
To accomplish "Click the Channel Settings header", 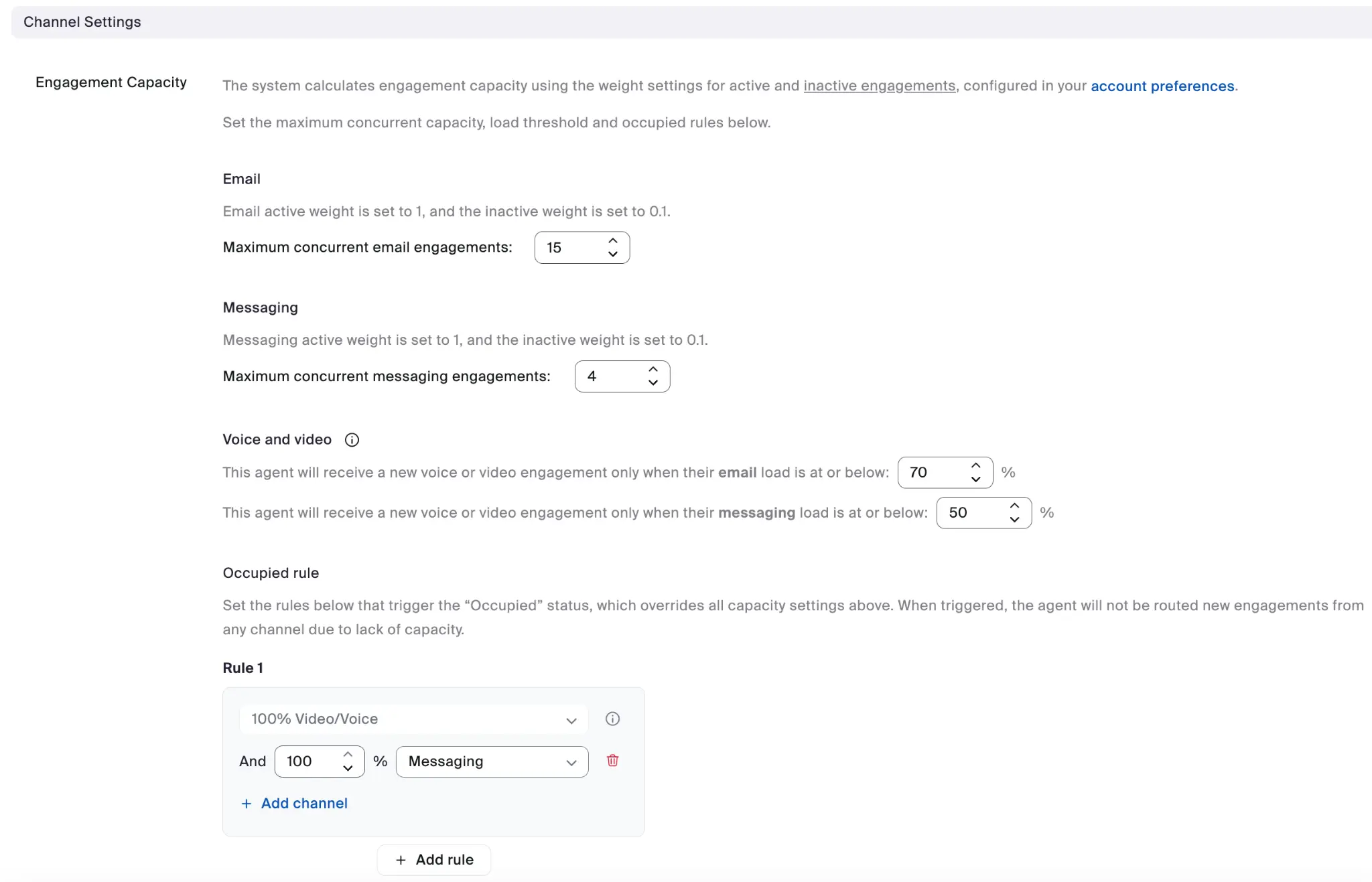I will [82, 22].
